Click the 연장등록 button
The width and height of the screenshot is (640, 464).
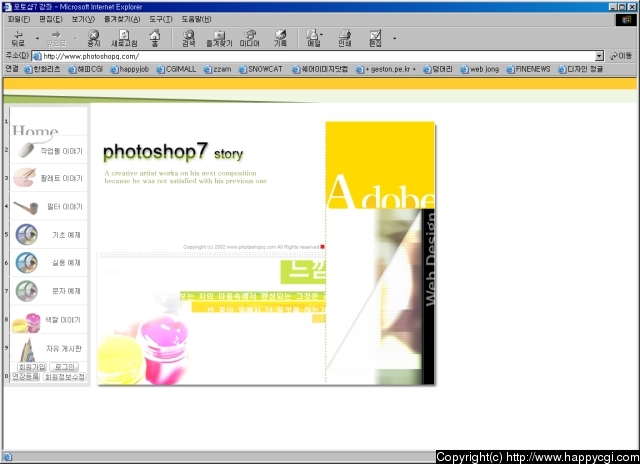(25, 376)
